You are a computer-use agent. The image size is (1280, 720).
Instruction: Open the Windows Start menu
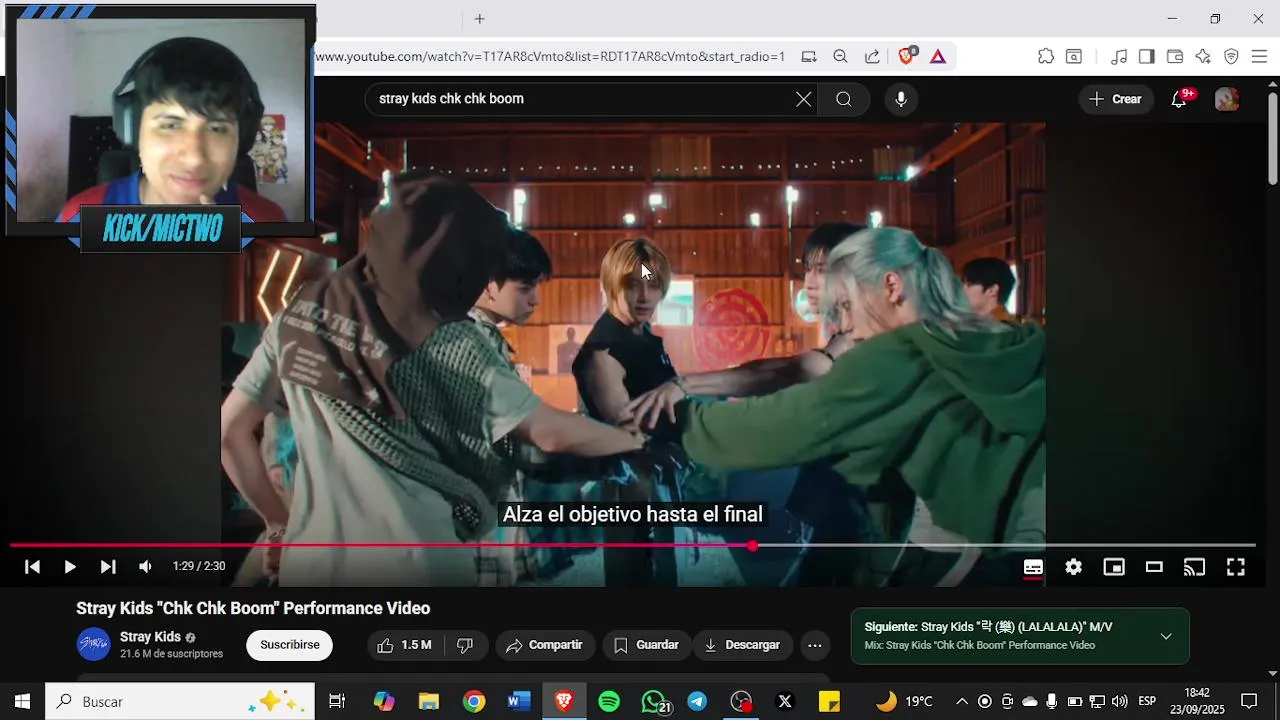point(22,701)
